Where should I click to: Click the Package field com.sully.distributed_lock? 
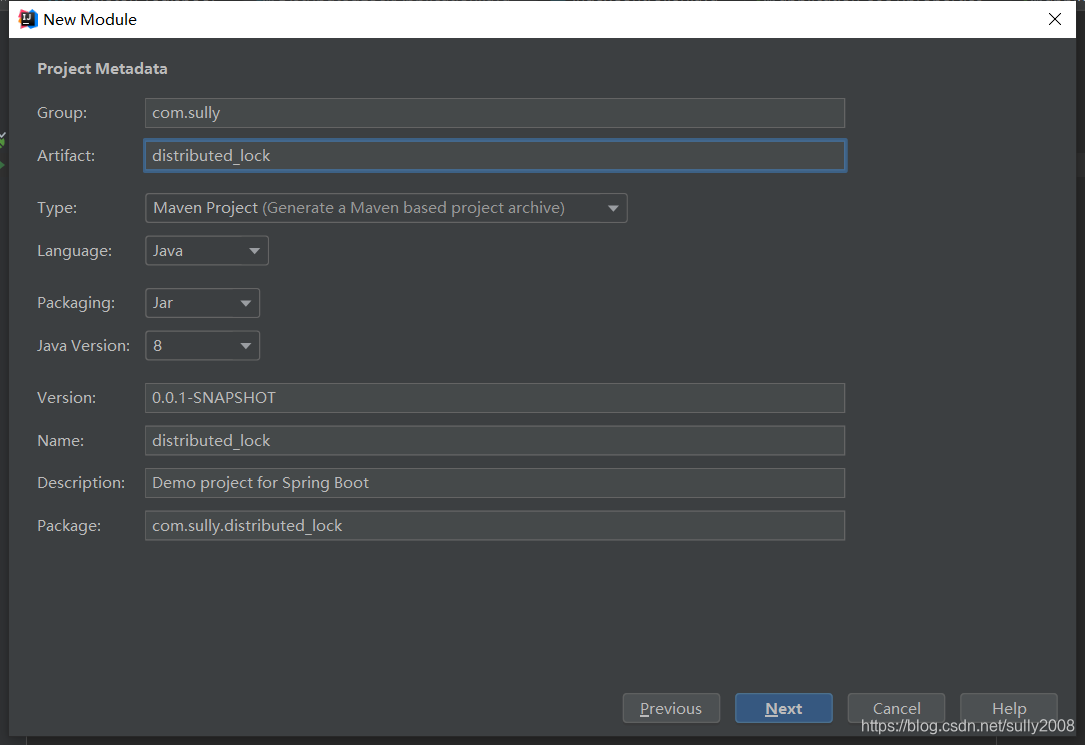coord(495,526)
